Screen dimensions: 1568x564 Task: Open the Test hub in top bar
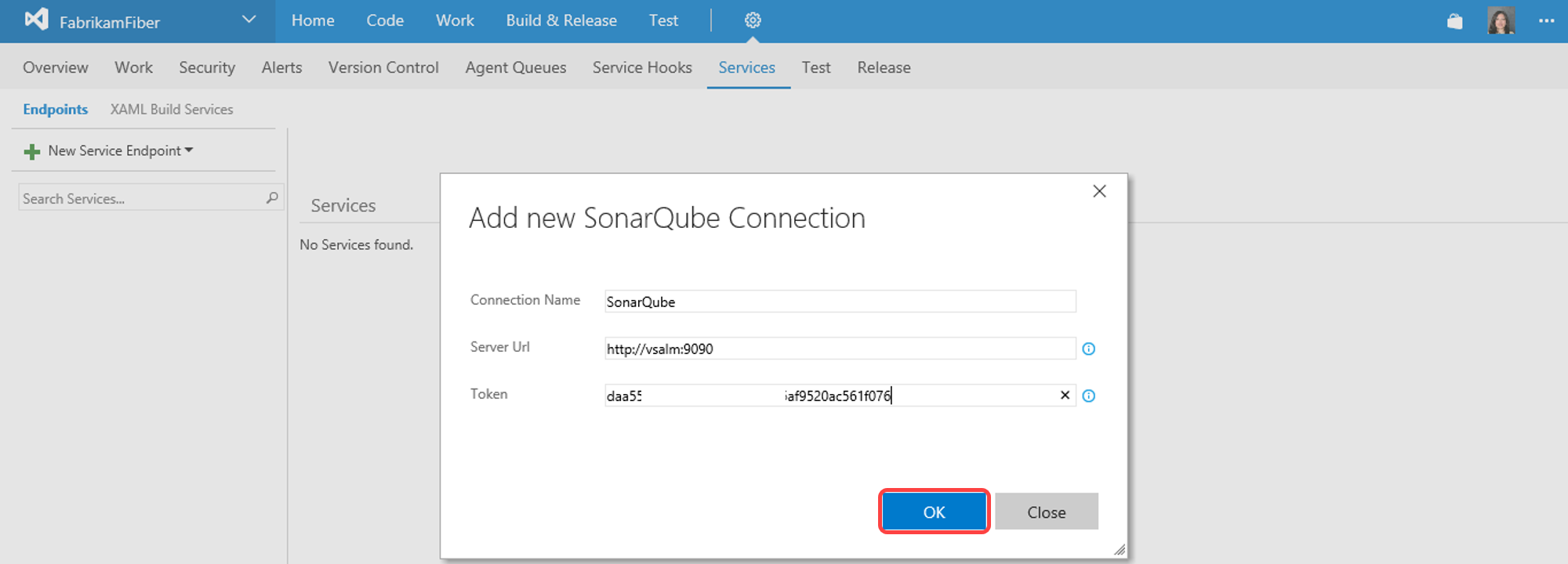[663, 20]
